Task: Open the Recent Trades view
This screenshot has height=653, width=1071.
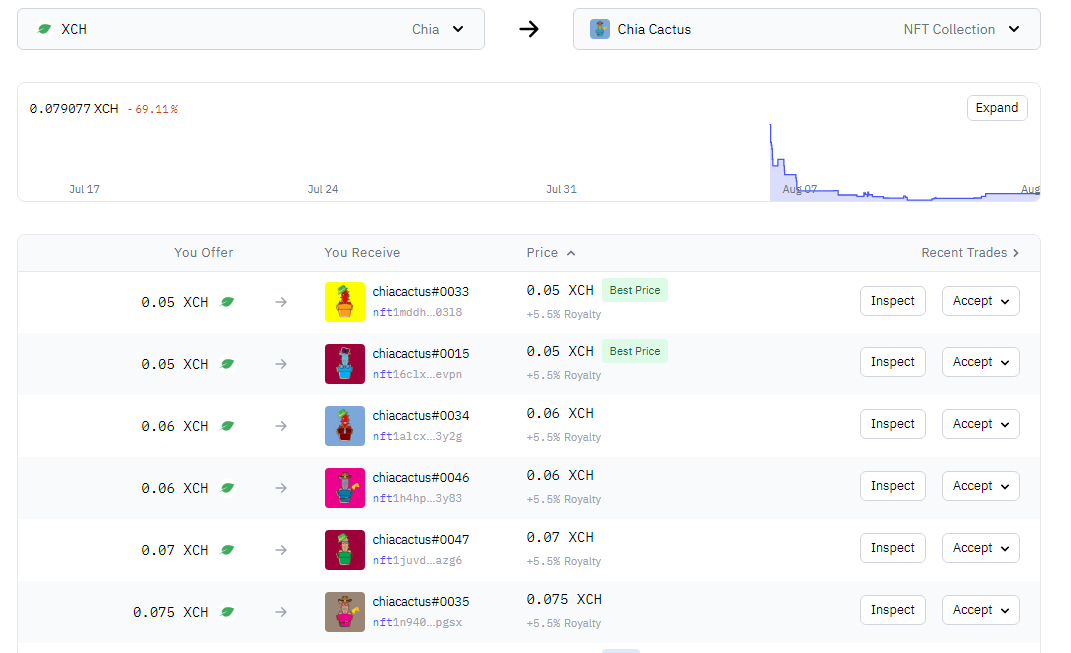Action: (970, 253)
